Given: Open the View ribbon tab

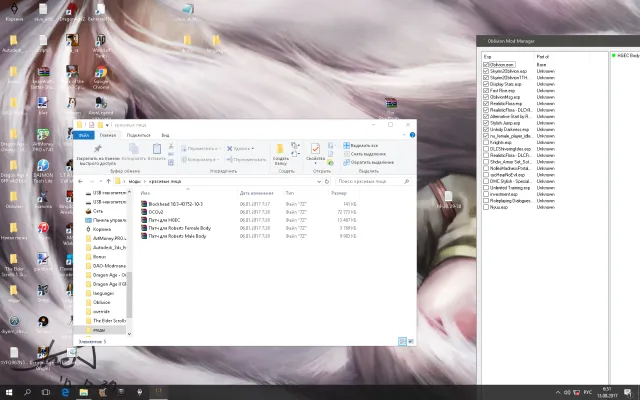Looking at the screenshot, I should (x=165, y=134).
